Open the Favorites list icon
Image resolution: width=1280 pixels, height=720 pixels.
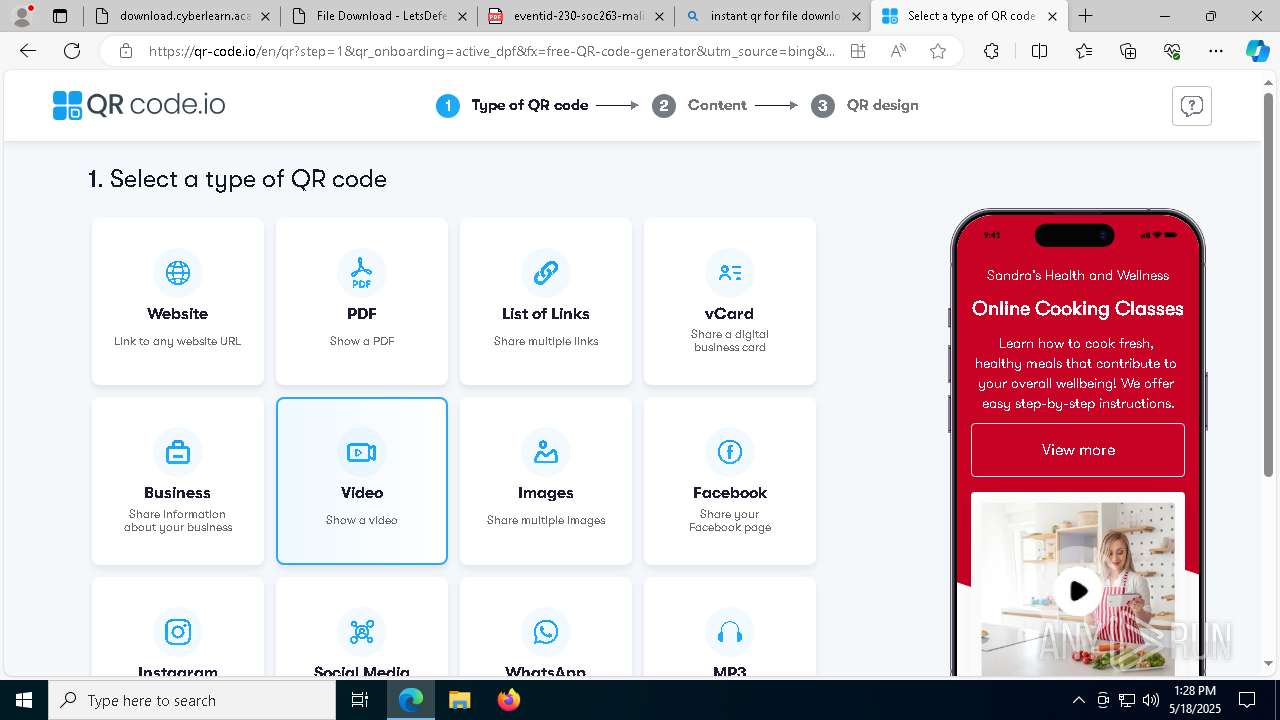click(1084, 51)
